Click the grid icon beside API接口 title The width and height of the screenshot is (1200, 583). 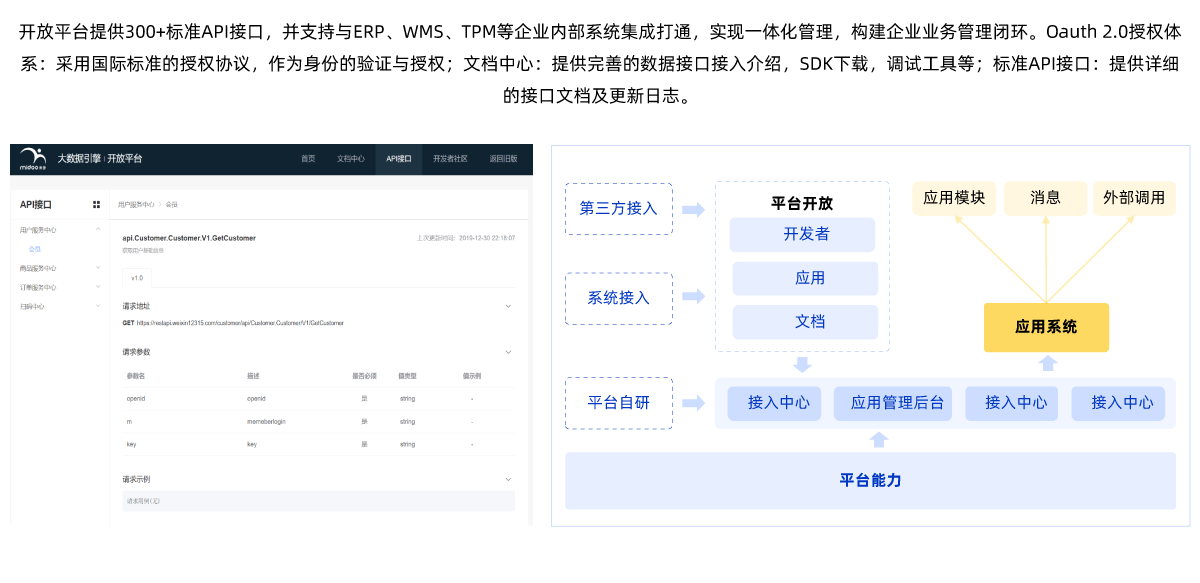coord(97,204)
